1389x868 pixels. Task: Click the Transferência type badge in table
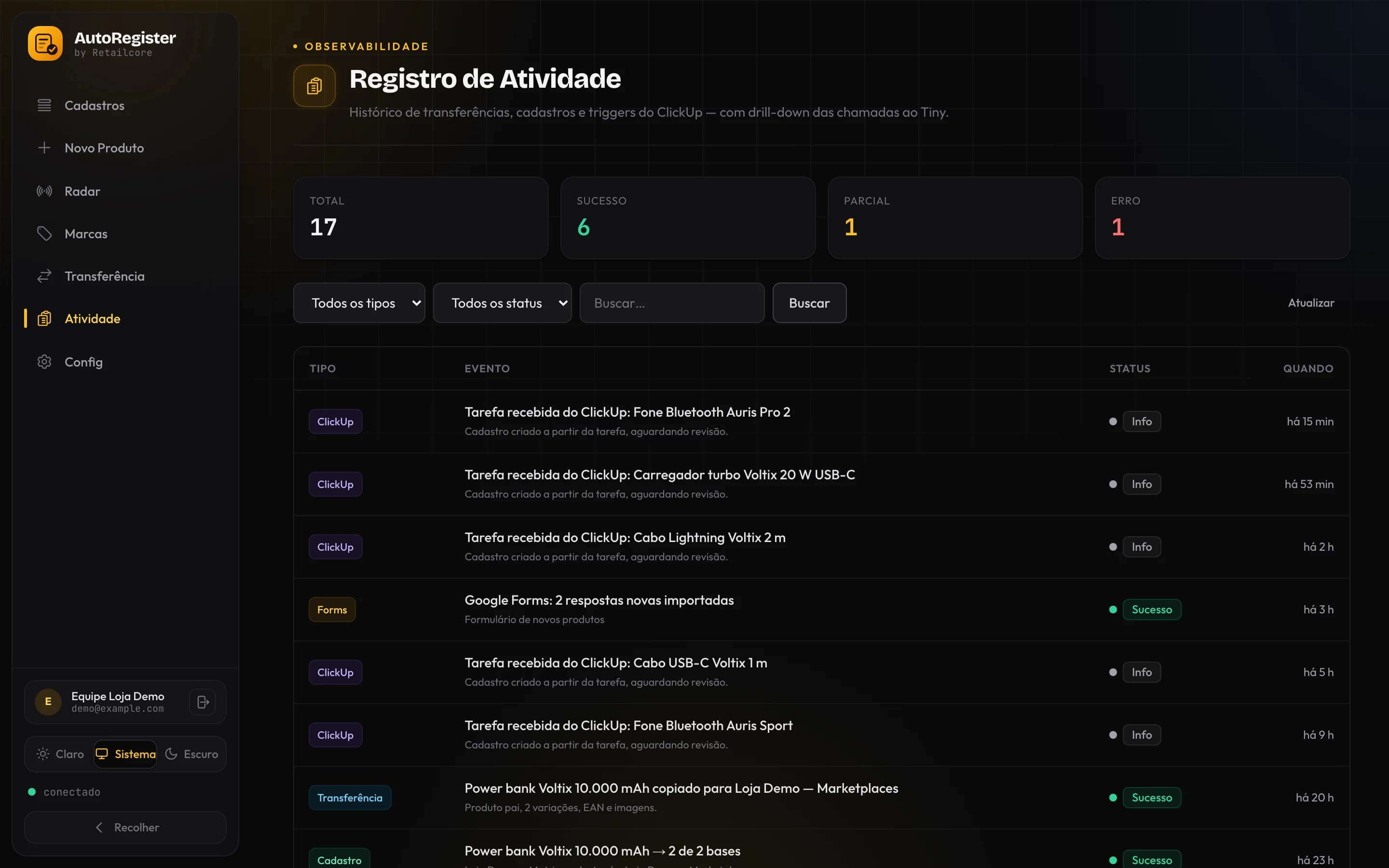coord(350,798)
